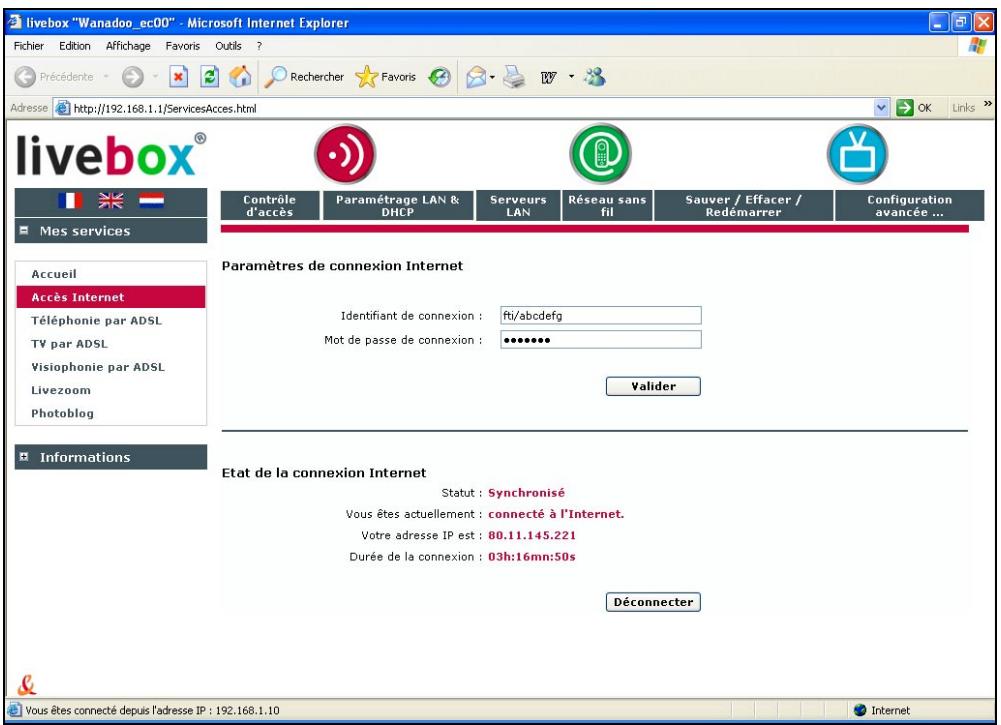Expand the Informations section

(24, 456)
